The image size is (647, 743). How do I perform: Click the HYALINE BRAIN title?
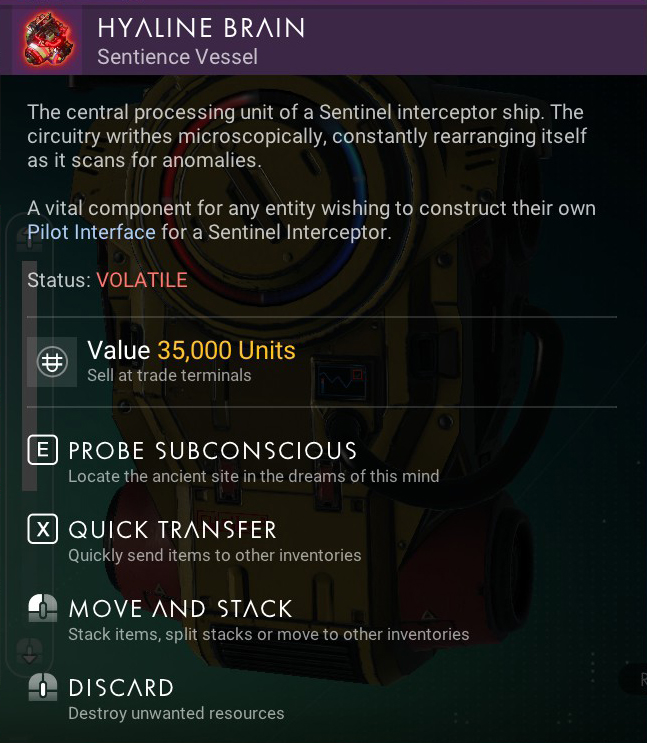coord(201,27)
